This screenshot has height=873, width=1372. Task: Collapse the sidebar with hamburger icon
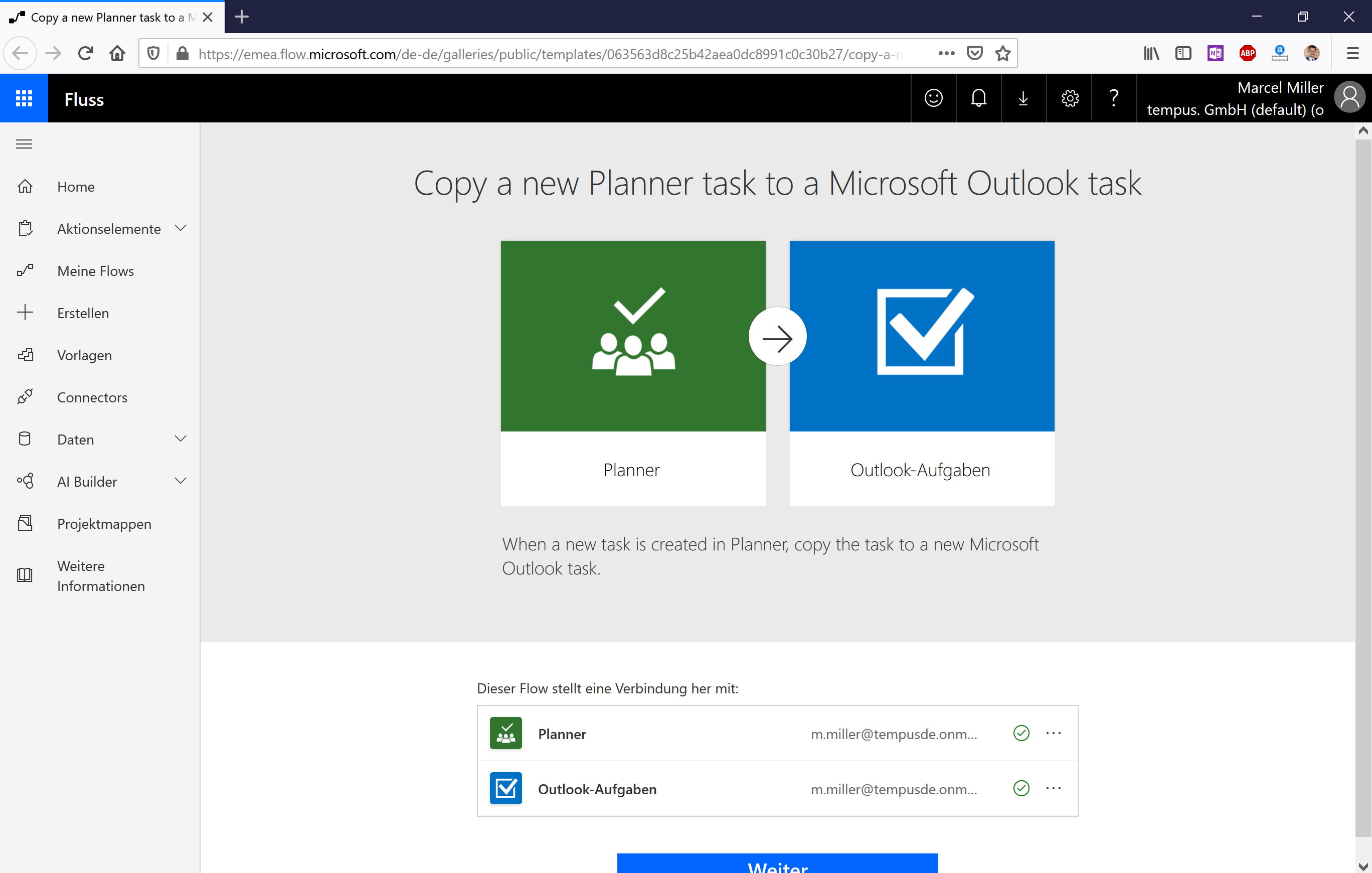tap(24, 144)
